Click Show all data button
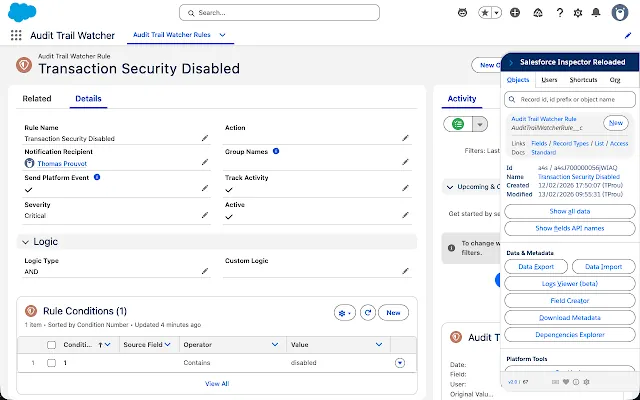 click(570, 211)
